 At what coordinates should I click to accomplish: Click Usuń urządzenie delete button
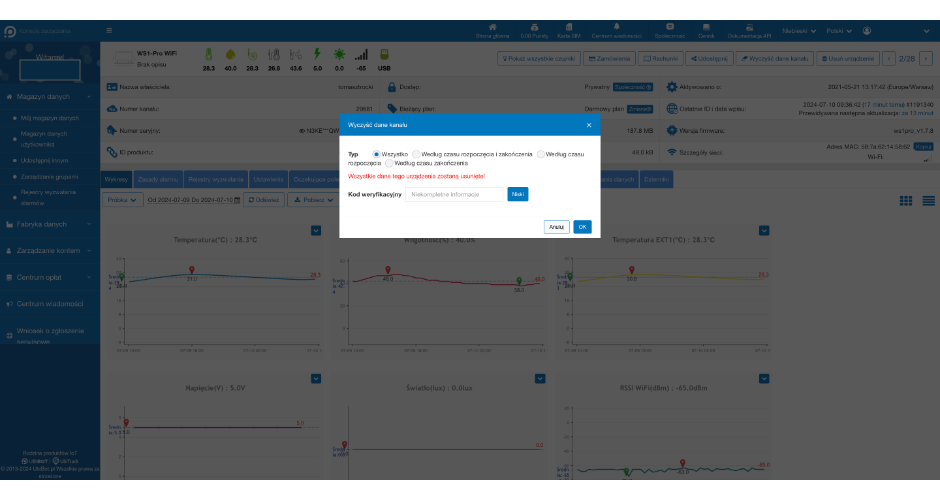click(x=848, y=59)
